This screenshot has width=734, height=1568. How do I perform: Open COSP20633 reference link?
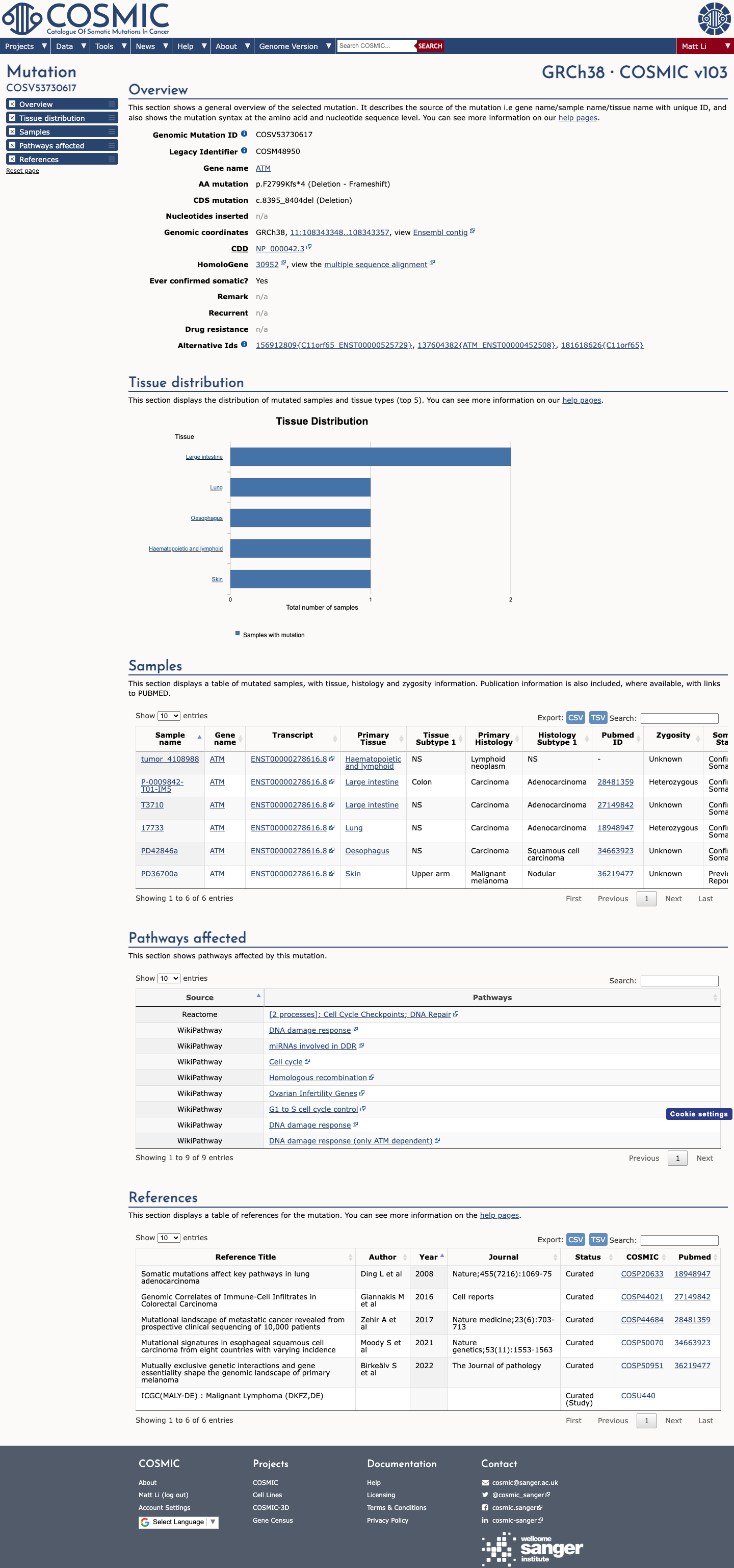tap(642, 1273)
